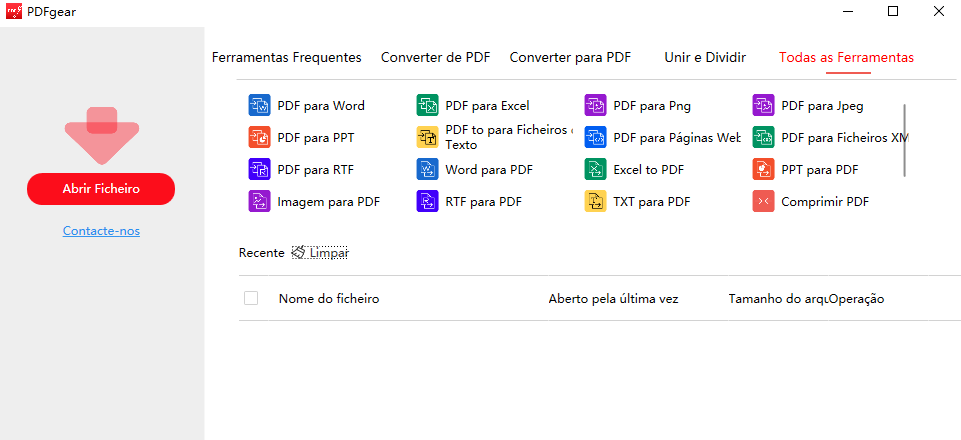Open the Contacte-nos link

101,231
